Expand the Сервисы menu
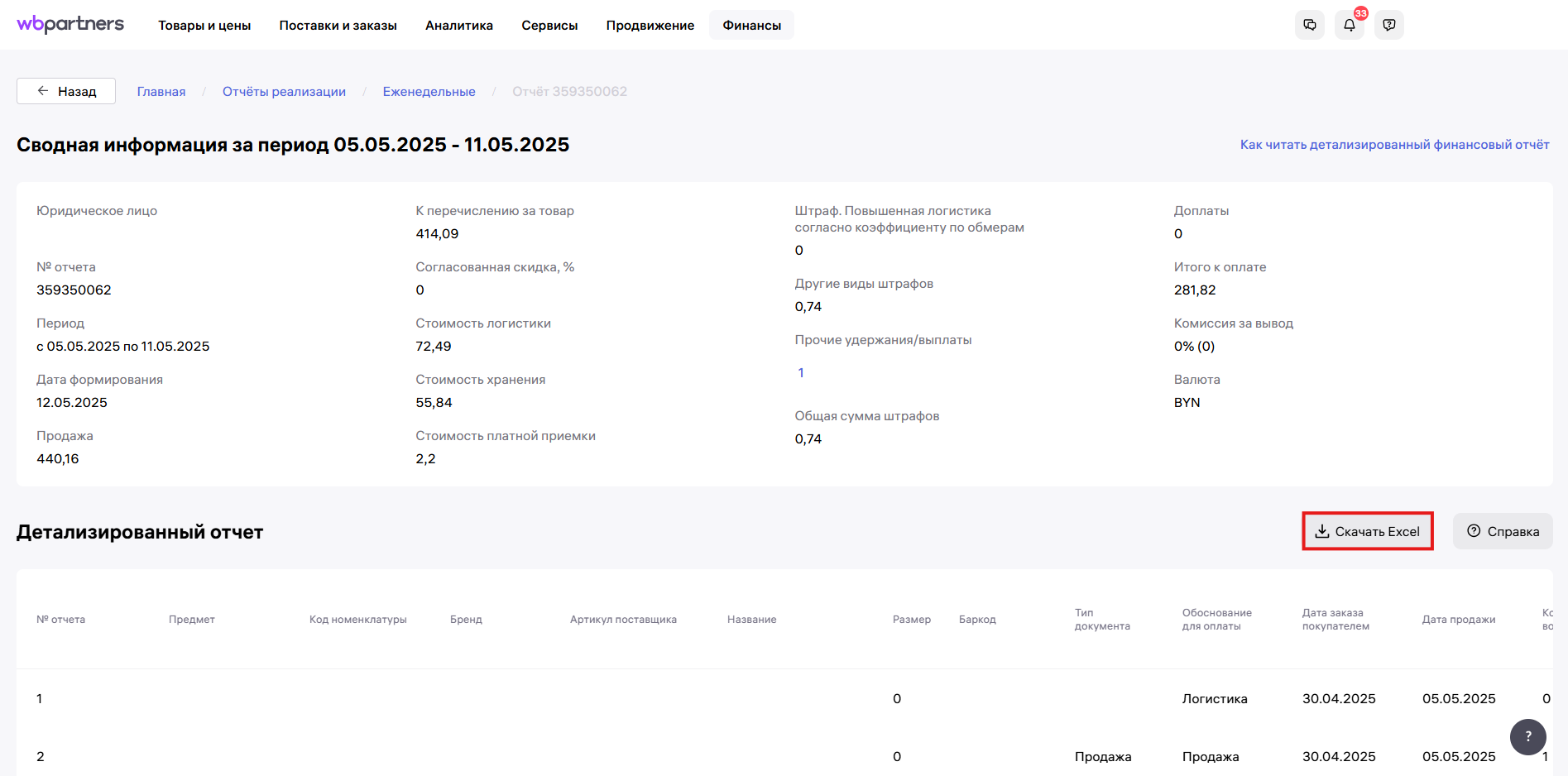Image resolution: width=1568 pixels, height=776 pixels. (x=549, y=26)
